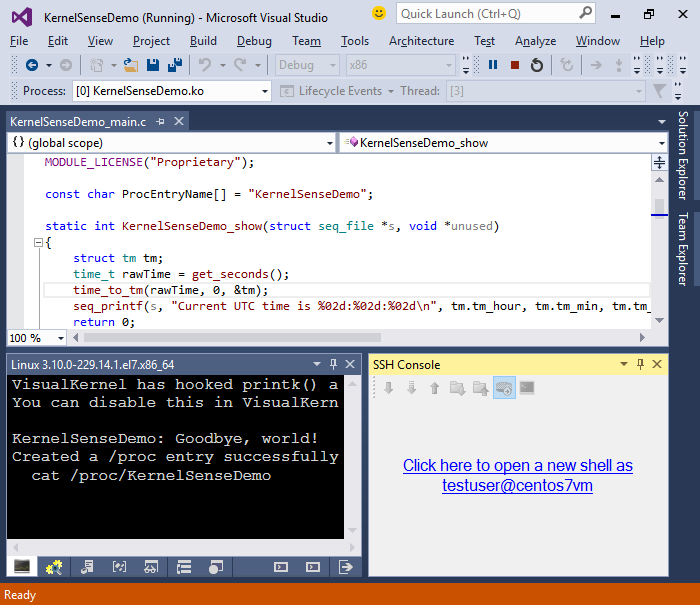Open the Solution Explorer side tab
The height and width of the screenshot is (605, 700).
683,155
